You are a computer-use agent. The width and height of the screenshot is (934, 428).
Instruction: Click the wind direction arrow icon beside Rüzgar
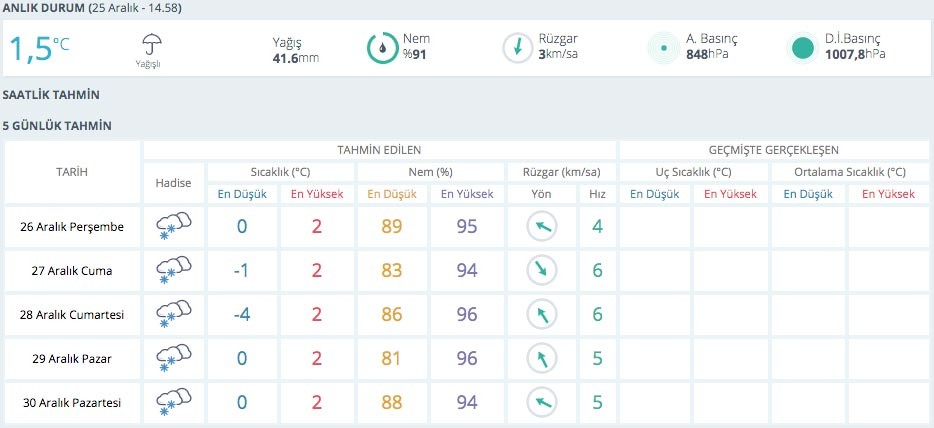[517, 47]
